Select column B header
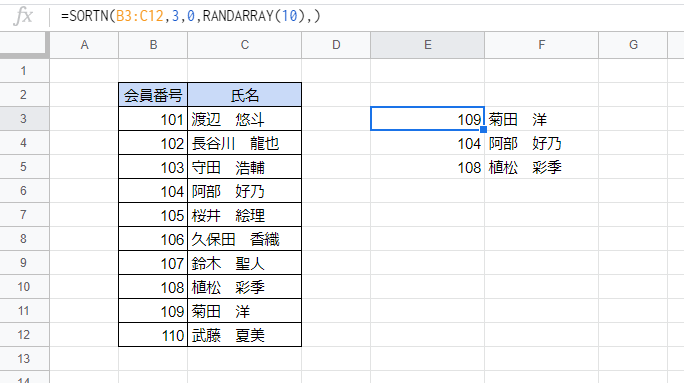The width and height of the screenshot is (684, 383). [153, 45]
